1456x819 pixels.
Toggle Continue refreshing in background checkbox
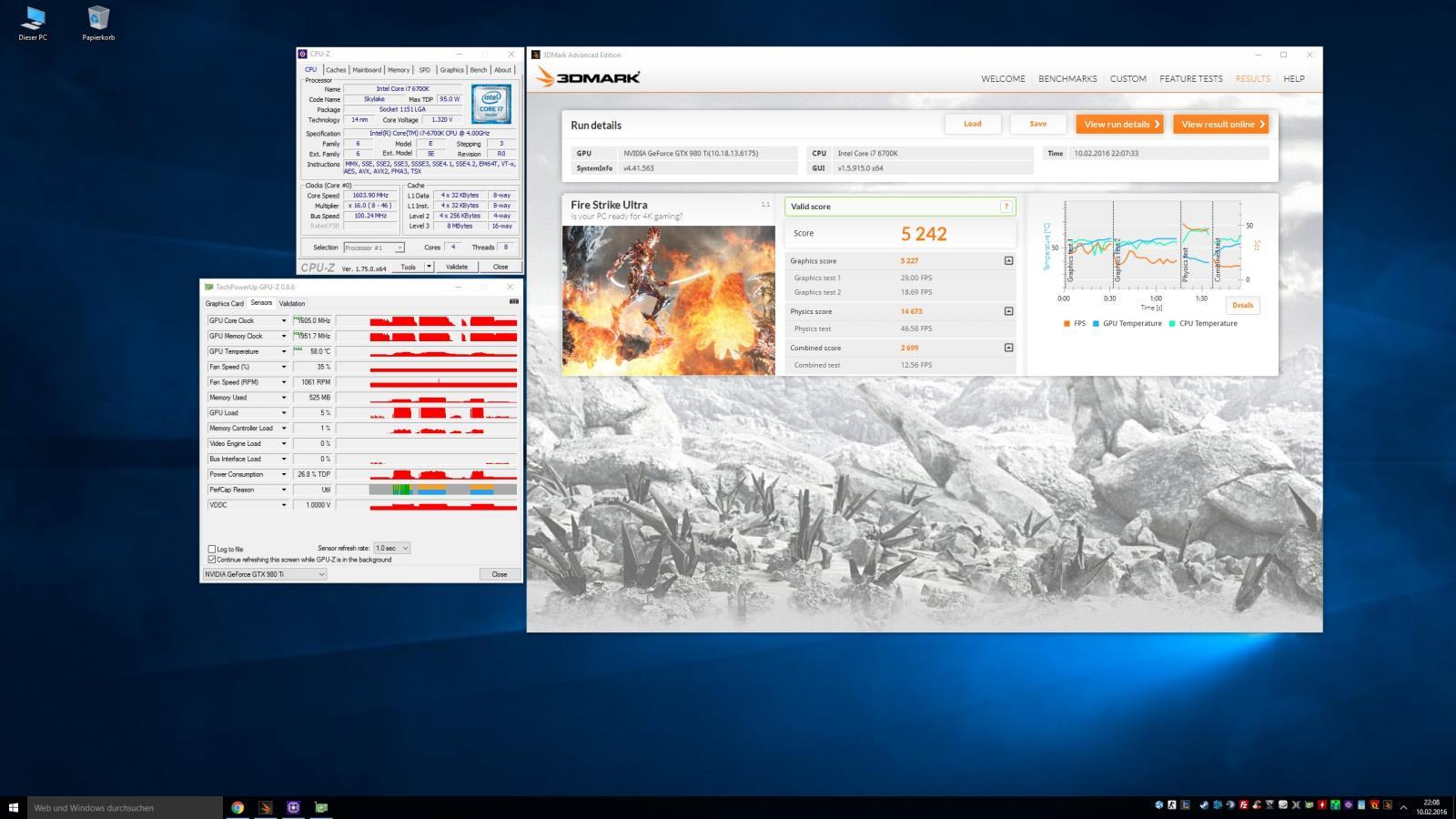tap(212, 559)
